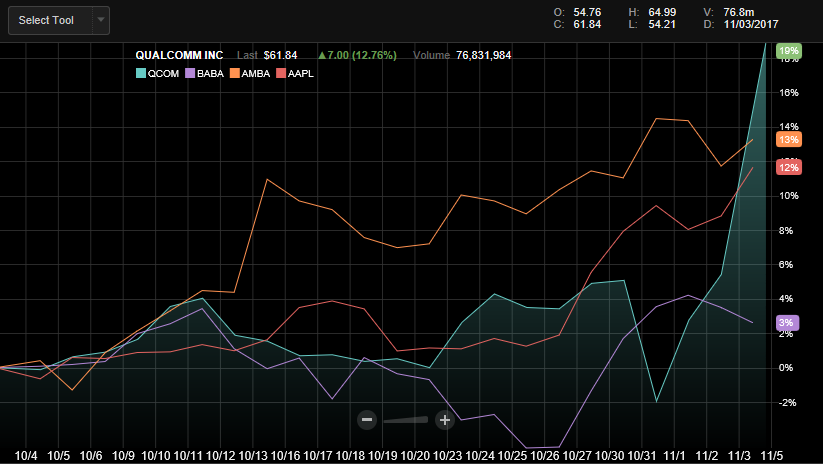Click the low price 54.21
The width and height of the screenshot is (823, 464).
662,24
